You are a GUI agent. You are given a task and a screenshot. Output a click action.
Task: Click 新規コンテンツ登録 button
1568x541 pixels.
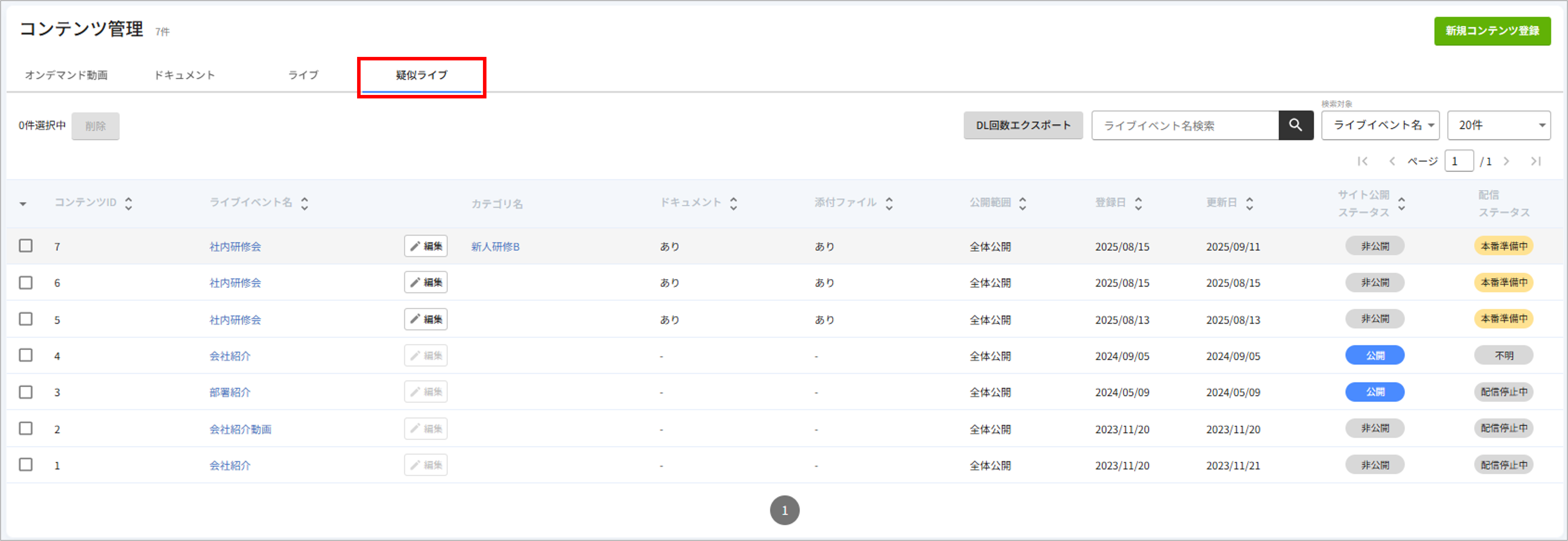click(1492, 31)
